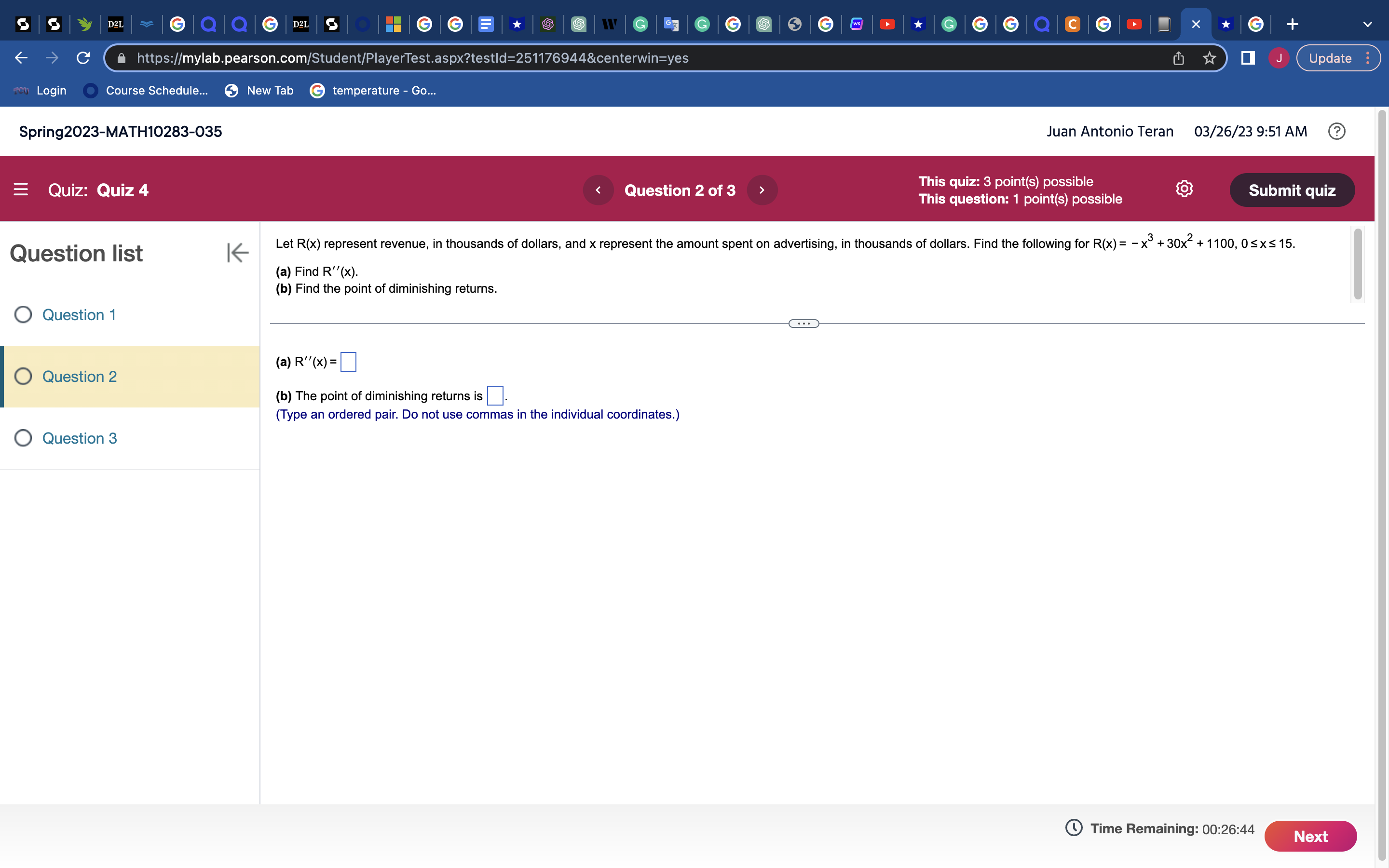The width and height of the screenshot is (1389, 868).
Task: Bookmark this page with the star icon
Action: (x=1209, y=57)
